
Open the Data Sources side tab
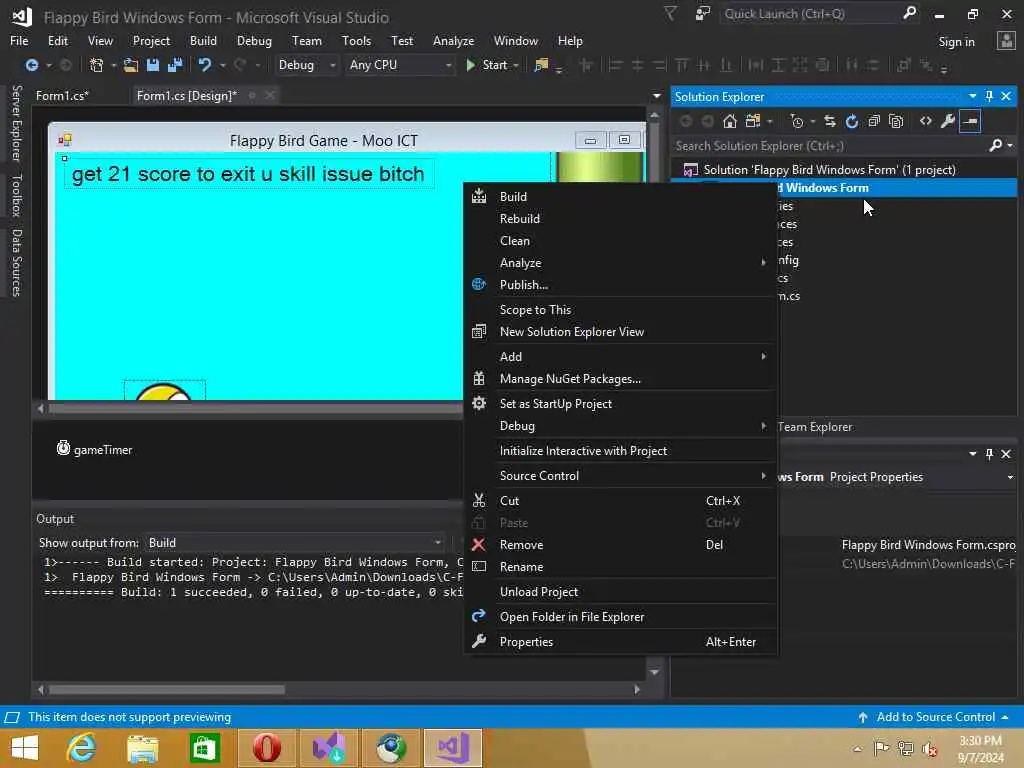tap(16, 263)
